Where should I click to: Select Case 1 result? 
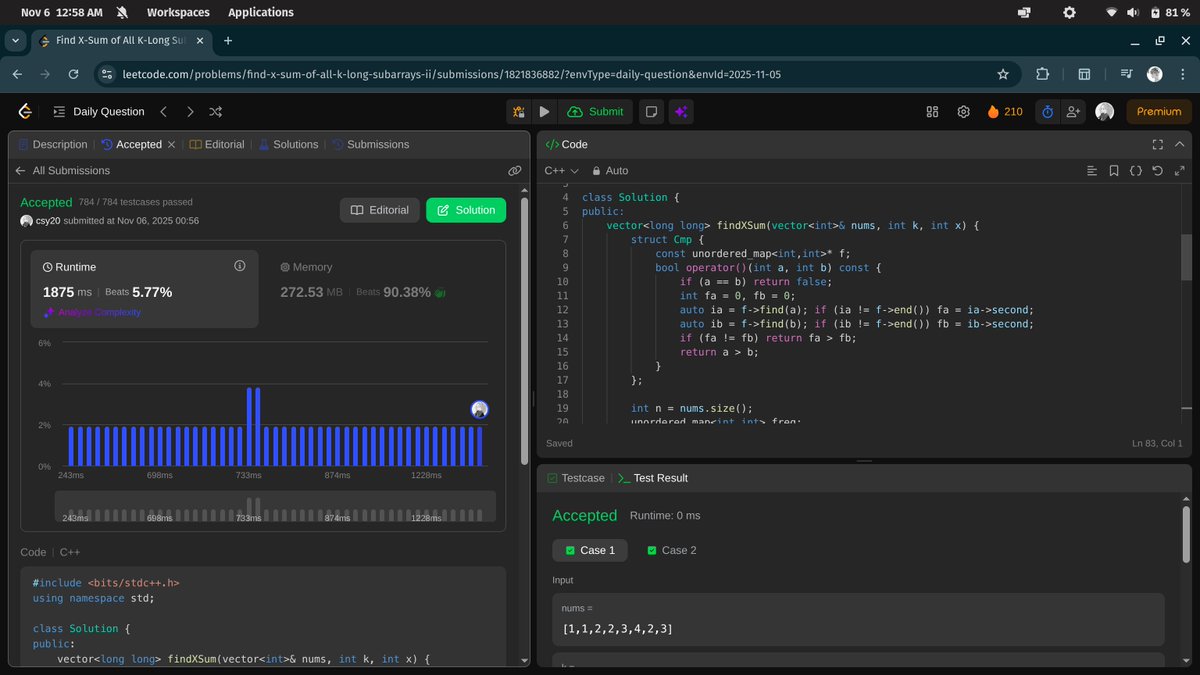(x=590, y=550)
